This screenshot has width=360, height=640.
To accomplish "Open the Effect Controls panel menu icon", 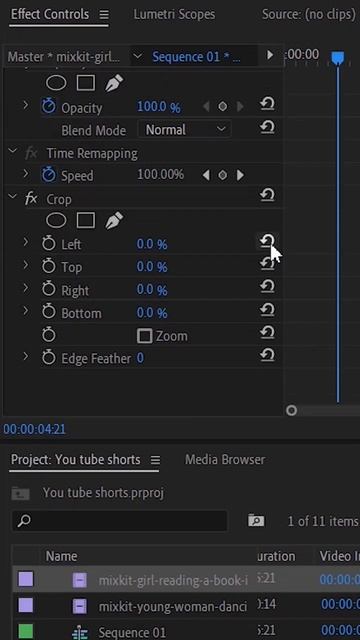I will [x=104, y=15].
